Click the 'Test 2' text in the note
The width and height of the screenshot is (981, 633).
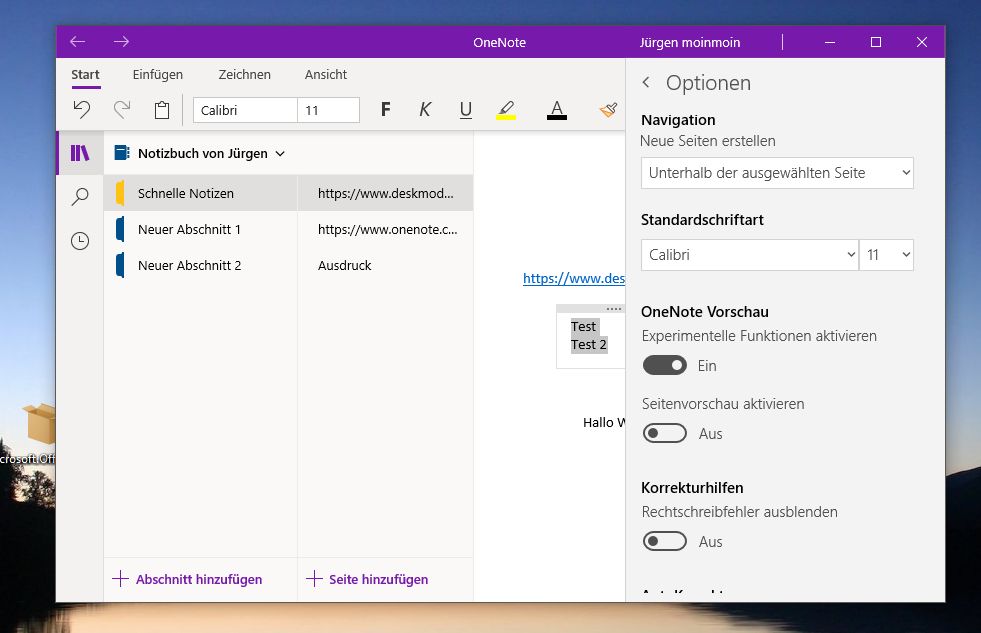click(x=589, y=345)
